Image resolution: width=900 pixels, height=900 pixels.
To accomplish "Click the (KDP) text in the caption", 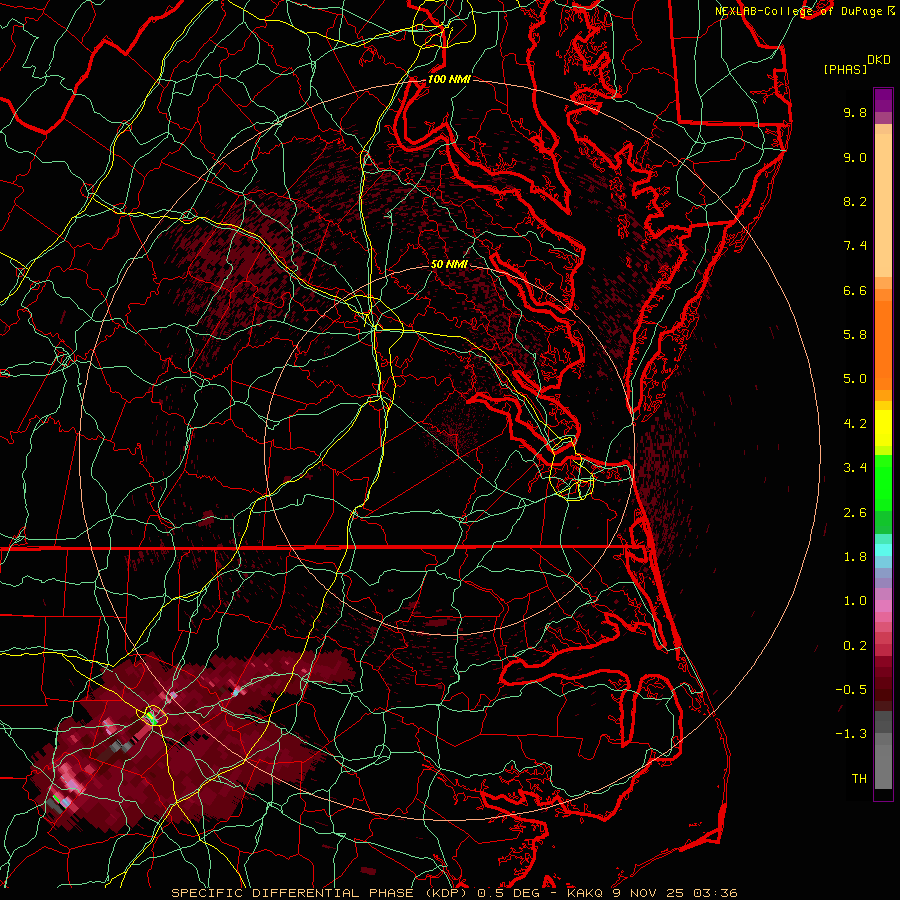I will [x=444, y=893].
